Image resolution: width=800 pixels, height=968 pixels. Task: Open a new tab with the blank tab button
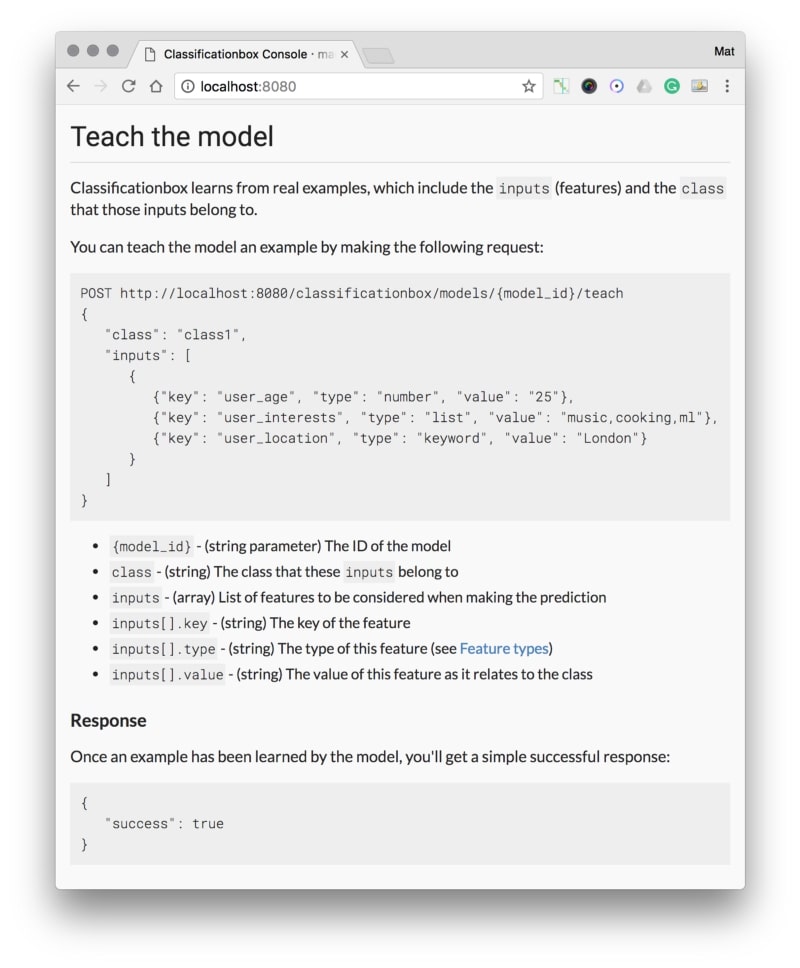pyautogui.click(x=378, y=56)
